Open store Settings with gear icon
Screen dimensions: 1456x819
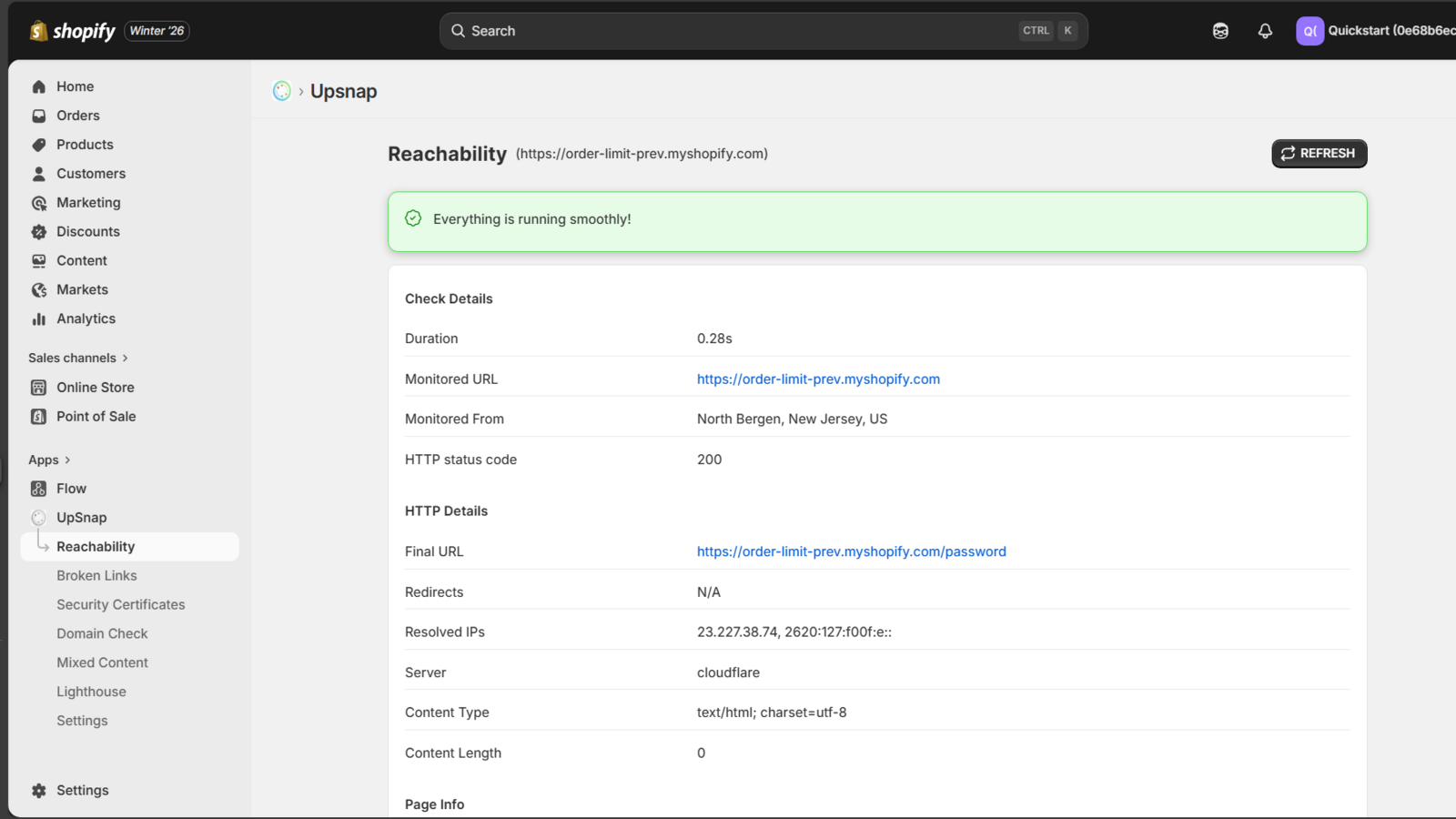[82, 790]
